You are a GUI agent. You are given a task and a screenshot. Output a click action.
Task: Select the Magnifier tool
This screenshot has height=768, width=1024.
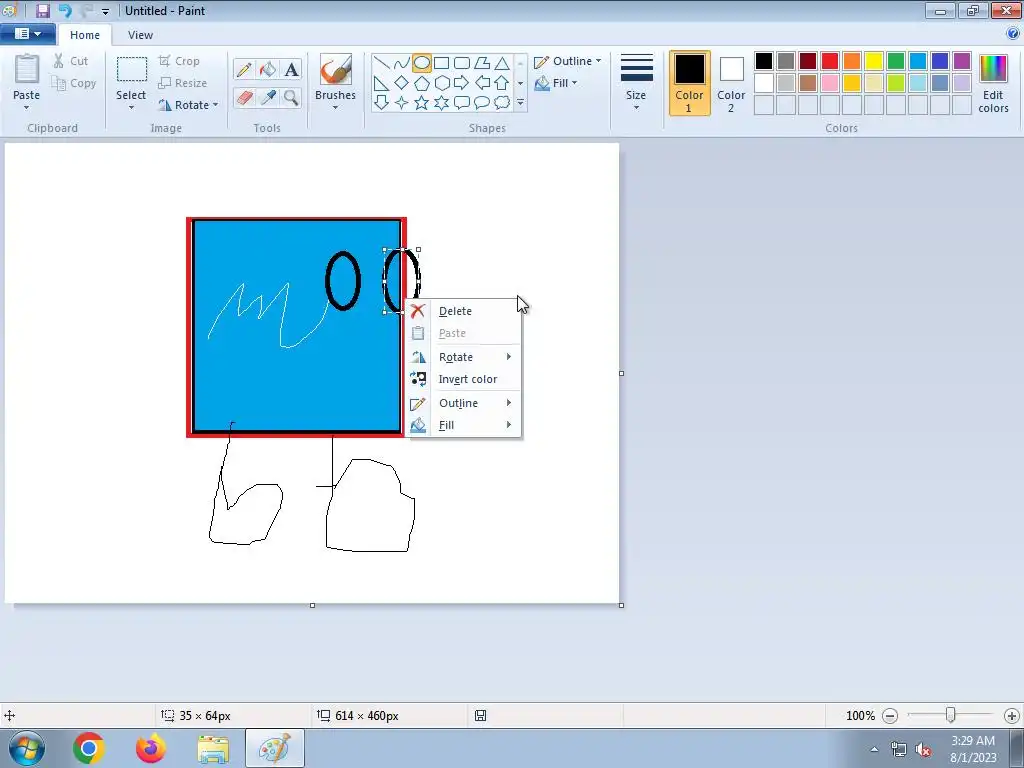pos(291,97)
